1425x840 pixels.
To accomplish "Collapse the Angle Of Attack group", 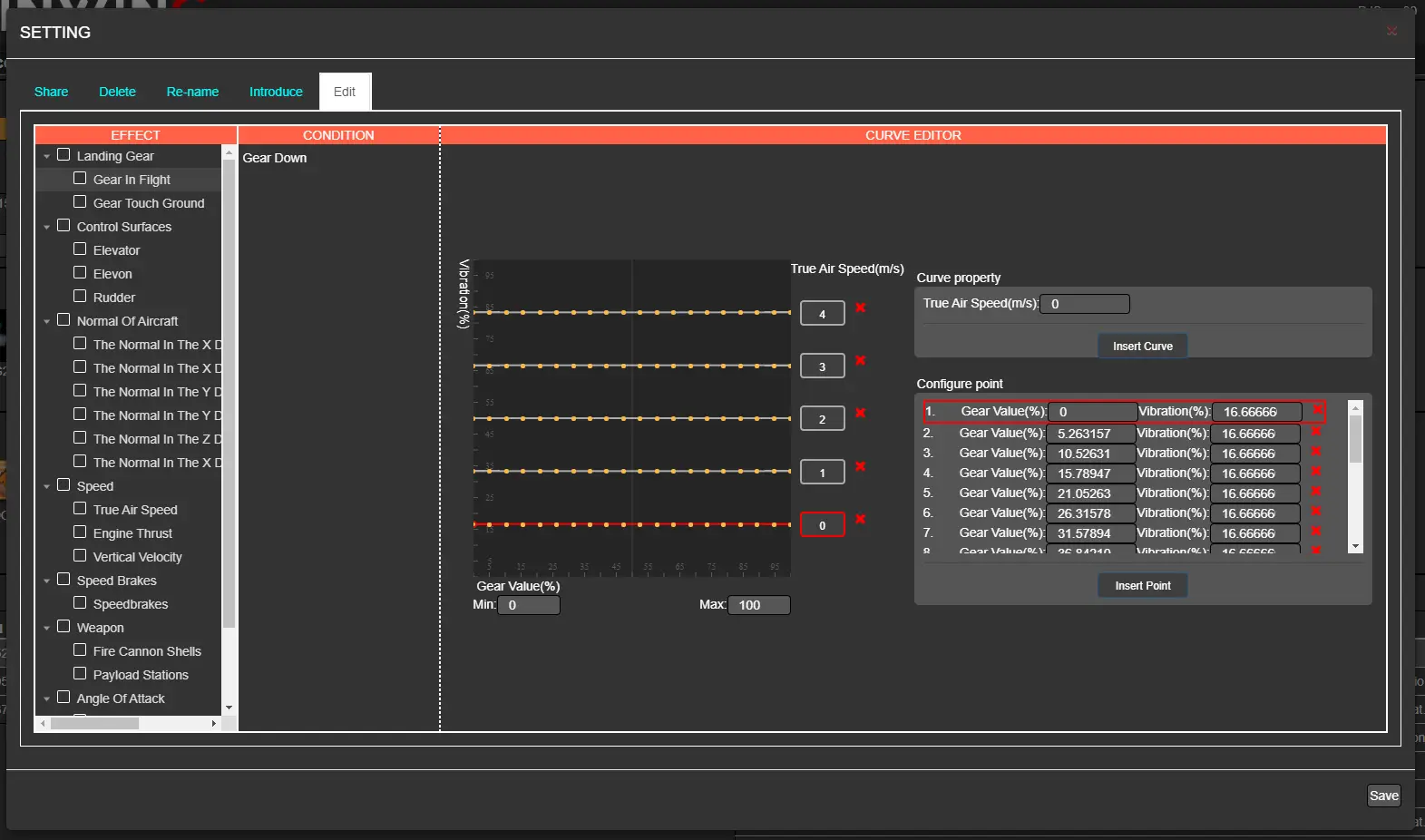I will (x=46, y=699).
